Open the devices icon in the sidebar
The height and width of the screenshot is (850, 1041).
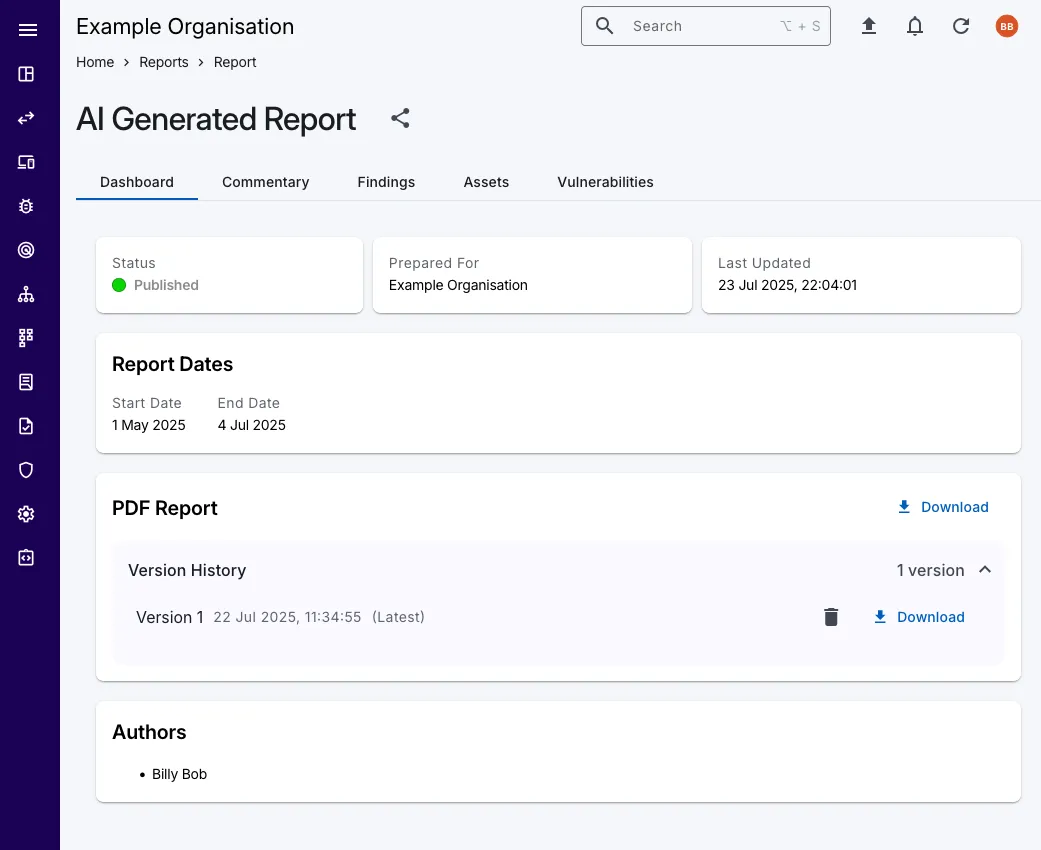point(27,162)
